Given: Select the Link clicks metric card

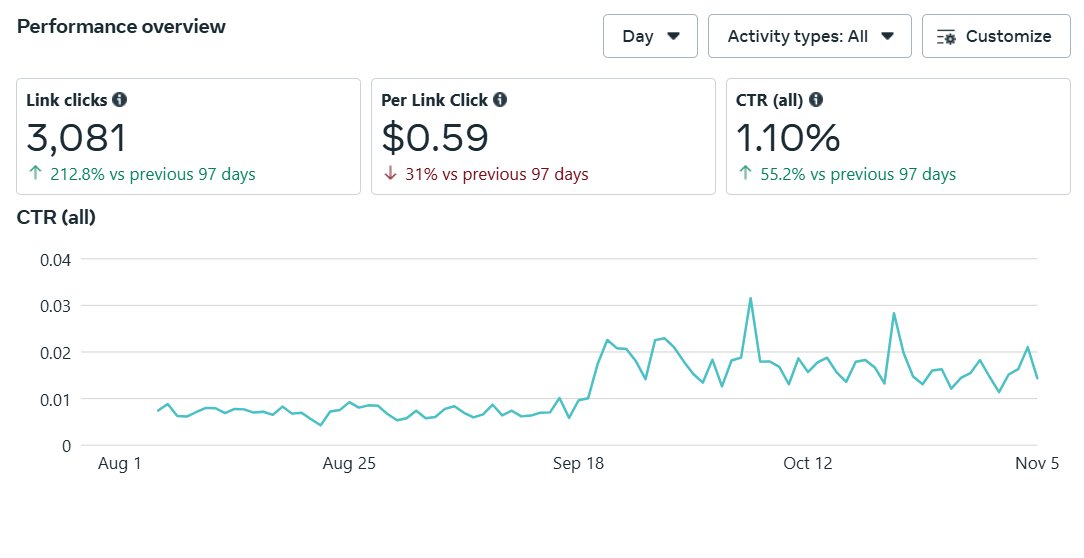Looking at the screenshot, I should 188,136.
